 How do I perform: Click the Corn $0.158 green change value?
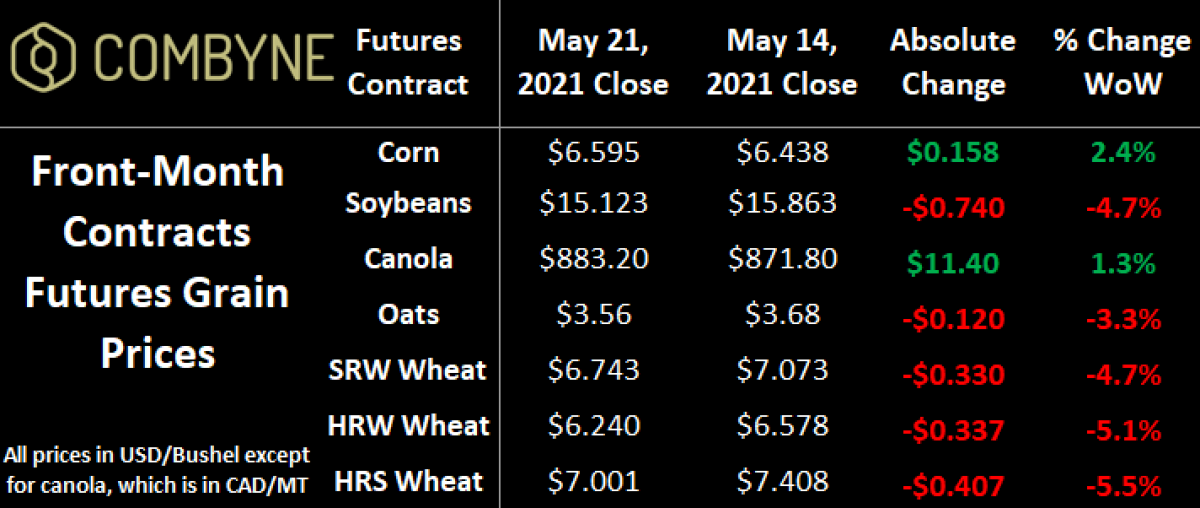tap(952, 153)
